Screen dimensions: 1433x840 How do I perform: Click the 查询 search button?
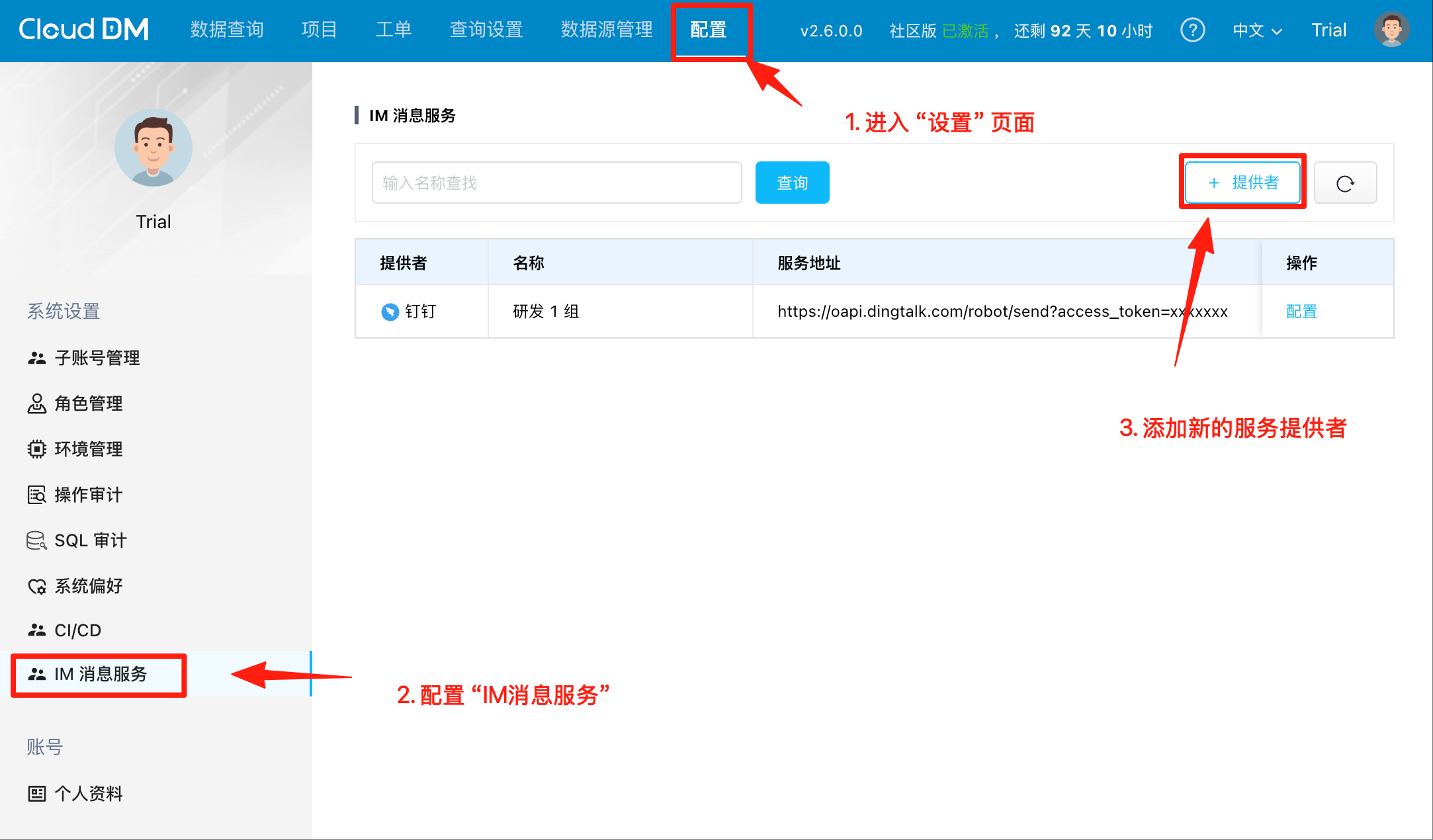(792, 183)
